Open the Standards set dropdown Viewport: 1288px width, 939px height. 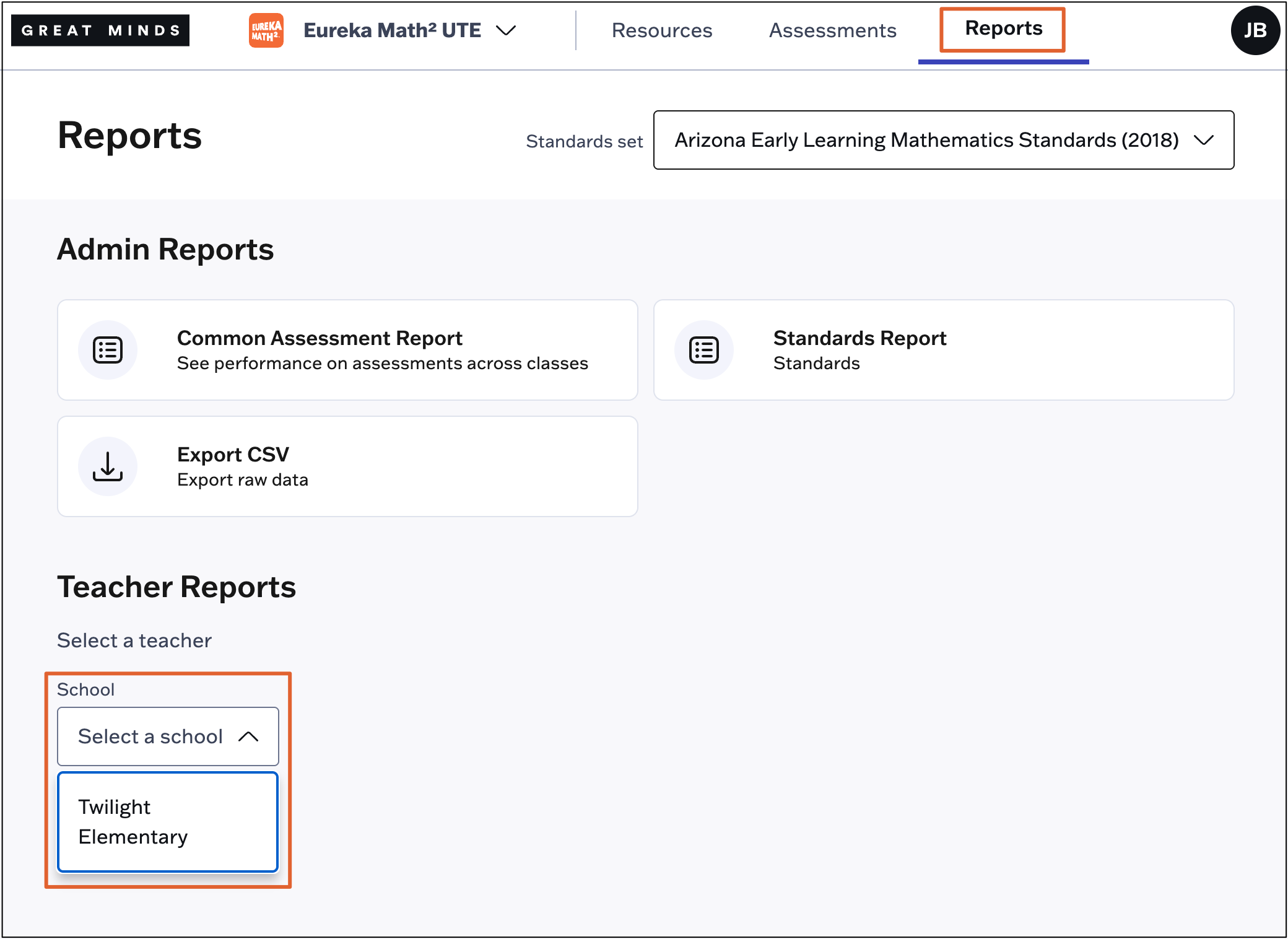[944, 140]
